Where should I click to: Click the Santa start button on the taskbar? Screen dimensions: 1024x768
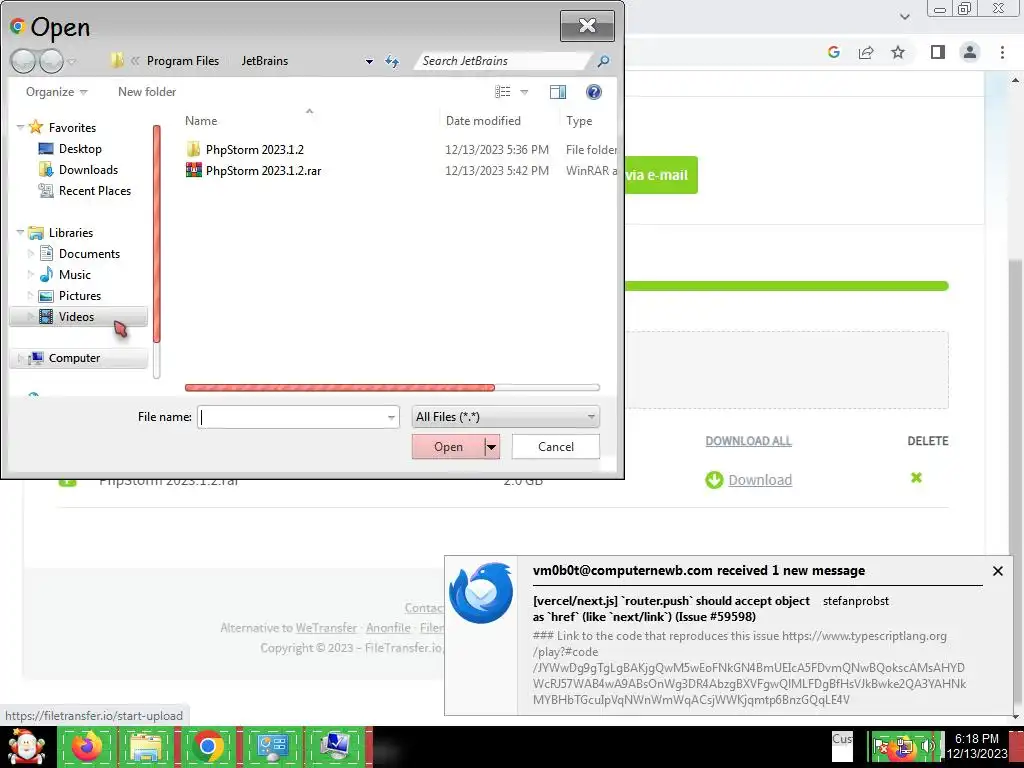(26, 747)
